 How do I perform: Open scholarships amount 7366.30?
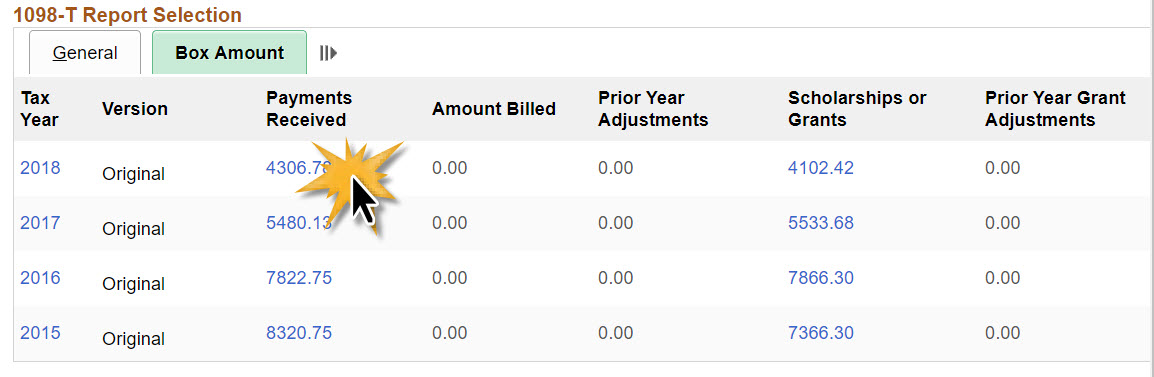[821, 333]
